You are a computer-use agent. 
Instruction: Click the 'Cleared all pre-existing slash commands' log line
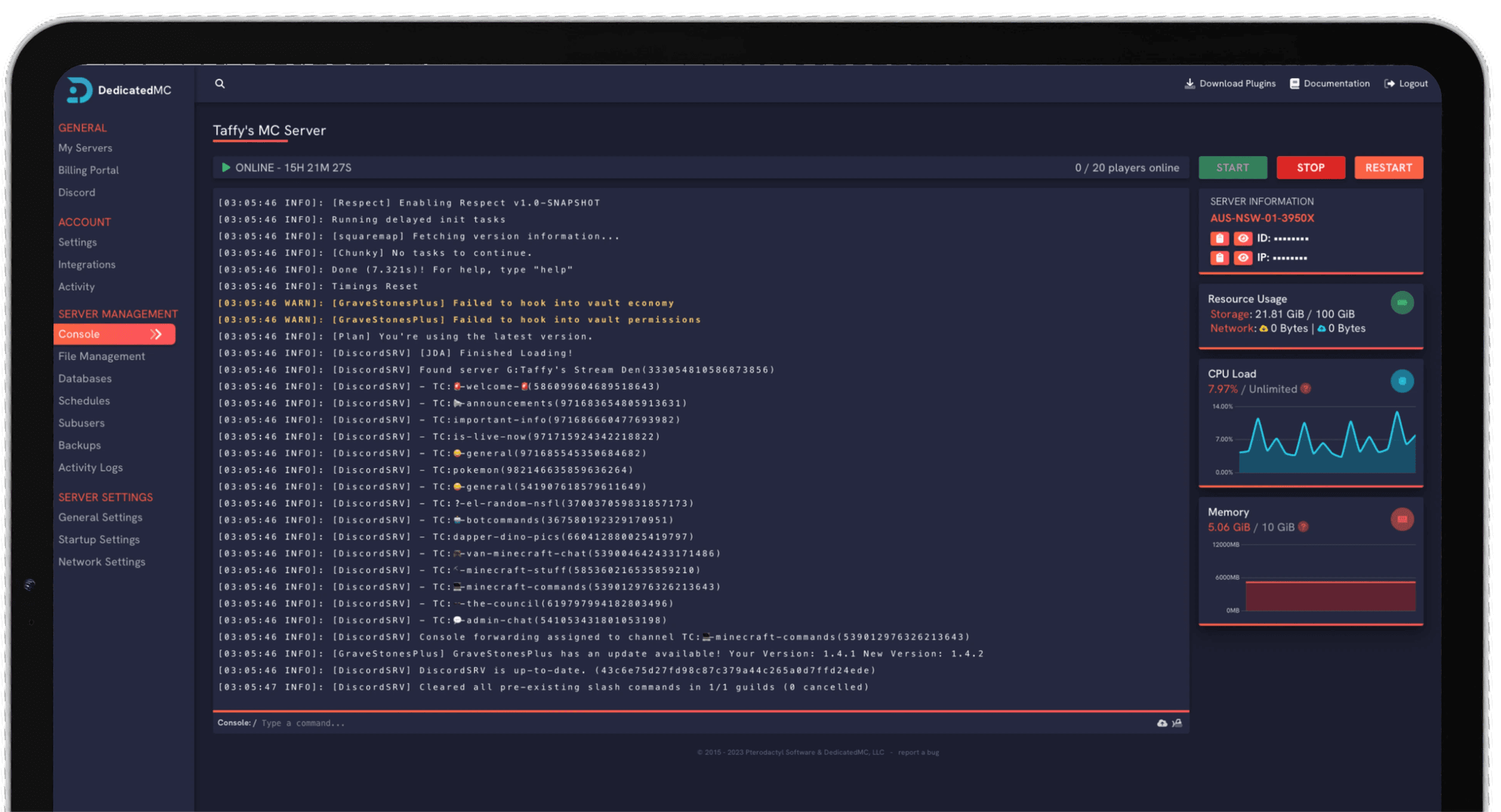pyautogui.click(x=543, y=687)
